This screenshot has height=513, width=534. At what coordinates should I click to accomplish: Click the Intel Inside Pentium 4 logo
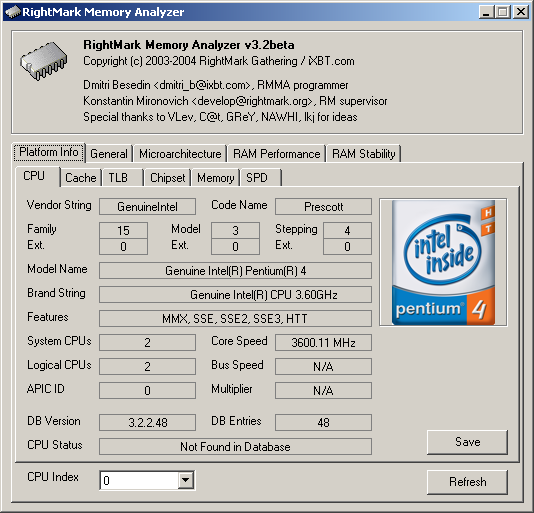[x=443, y=262]
